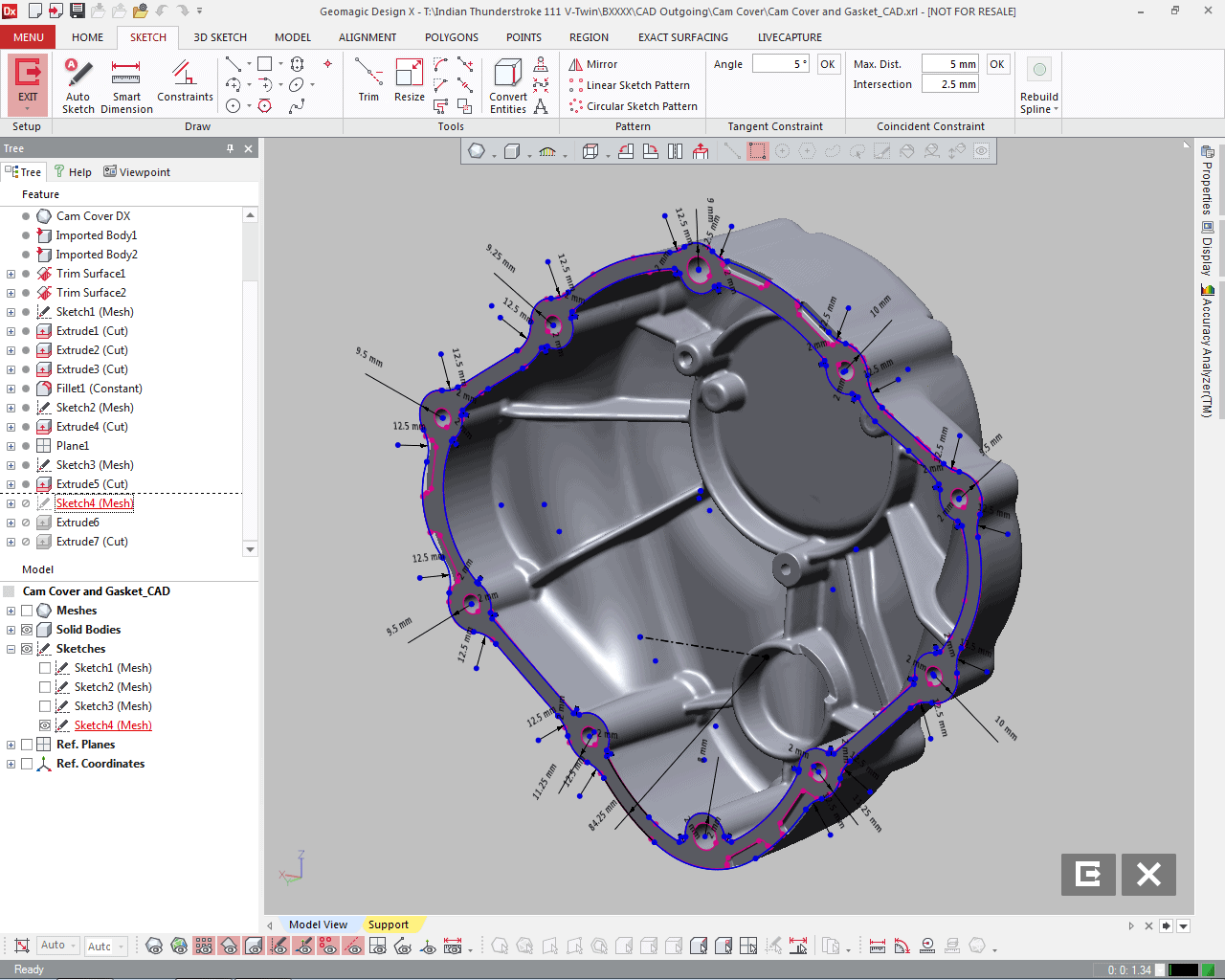Select the Line draw tool
The width and height of the screenshot is (1225, 980).
(234, 64)
